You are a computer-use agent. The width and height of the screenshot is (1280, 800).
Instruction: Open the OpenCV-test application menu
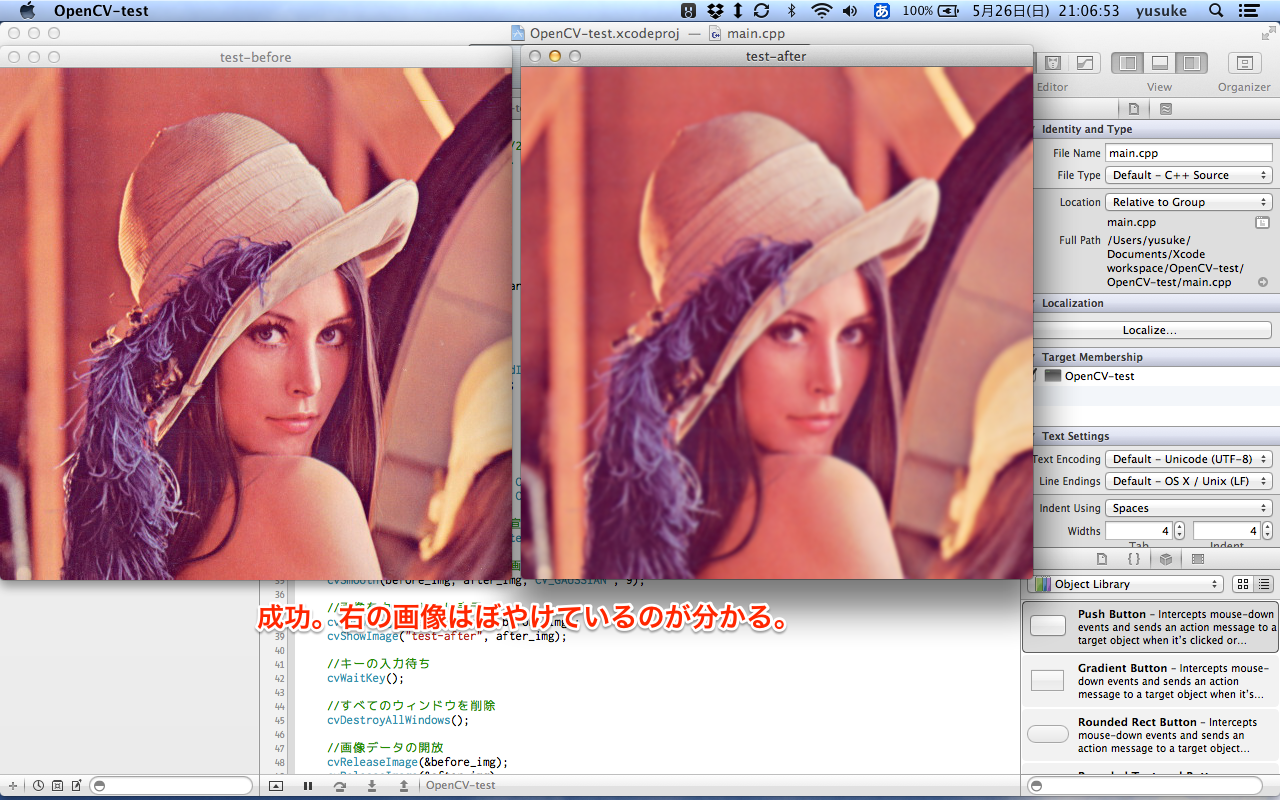point(101,11)
